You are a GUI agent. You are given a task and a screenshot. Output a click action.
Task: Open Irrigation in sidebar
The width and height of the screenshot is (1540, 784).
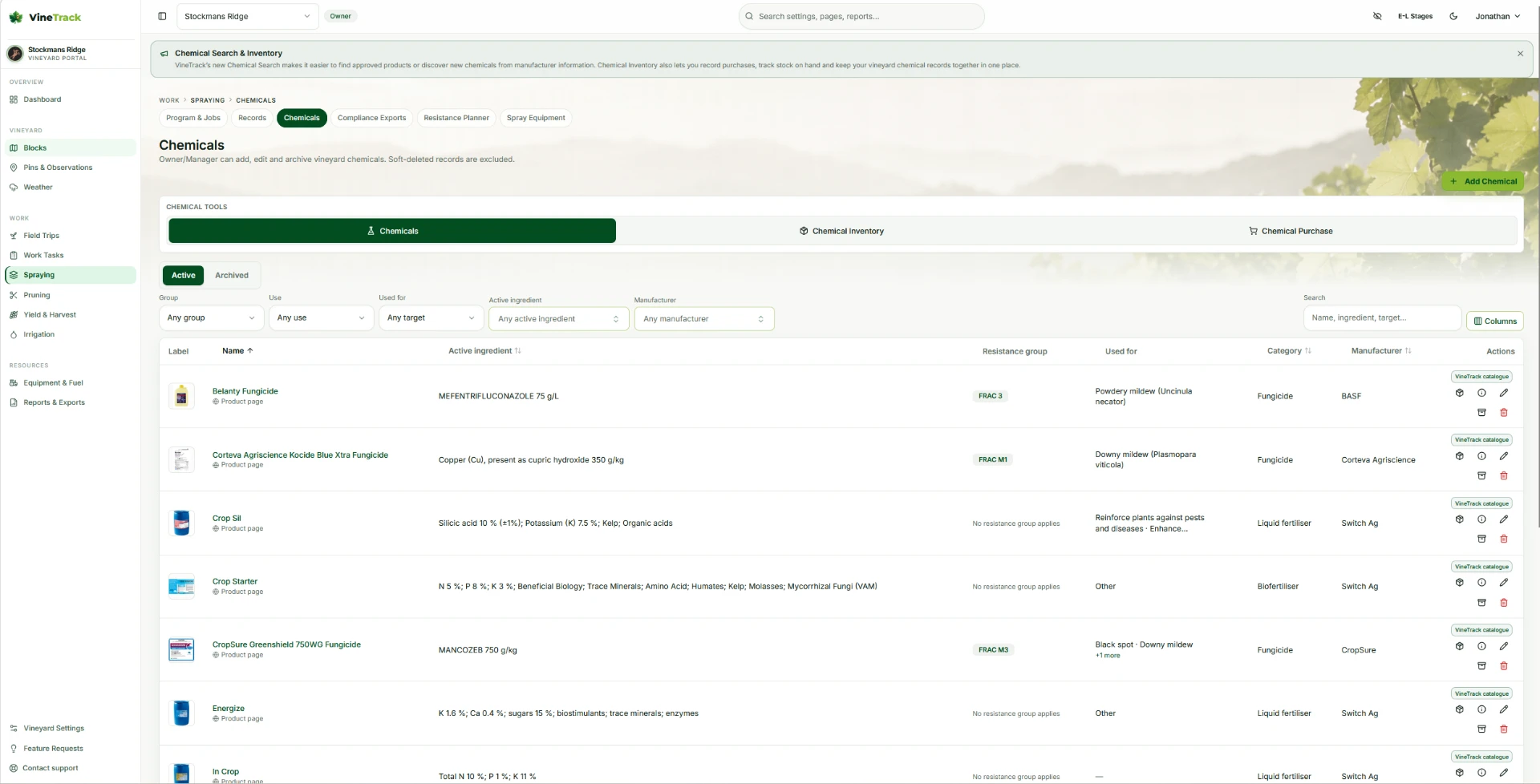point(71,334)
